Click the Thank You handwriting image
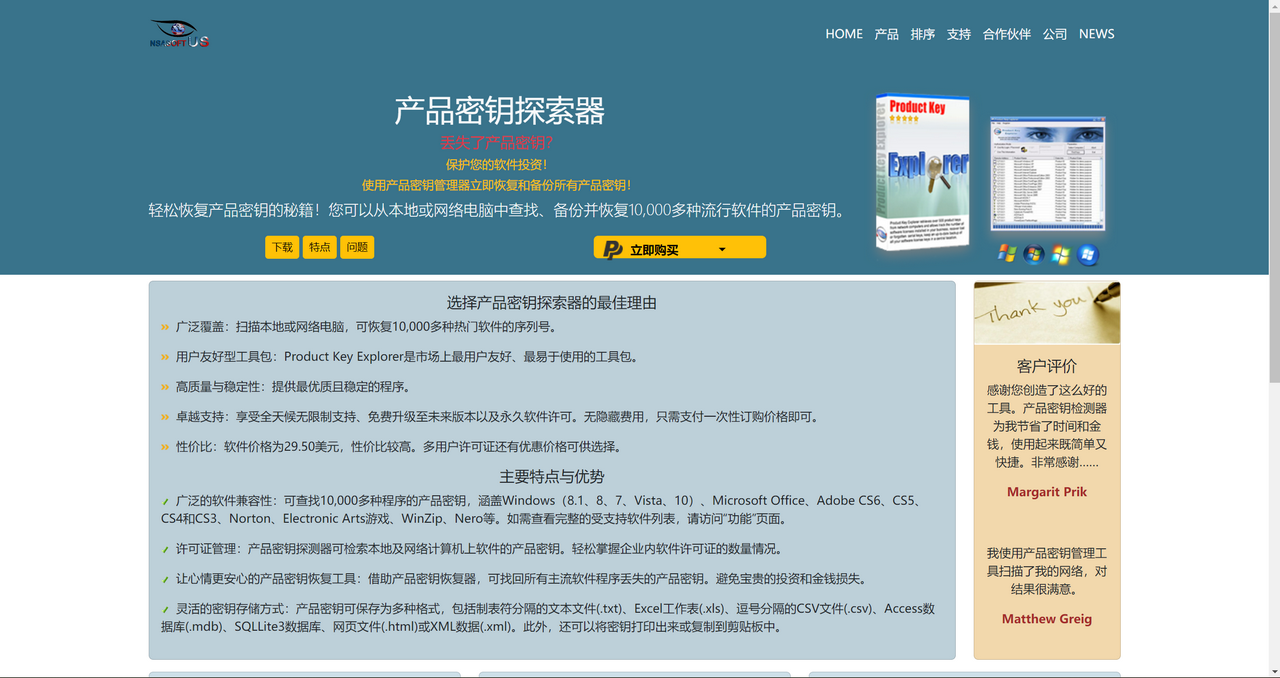 tap(1046, 313)
